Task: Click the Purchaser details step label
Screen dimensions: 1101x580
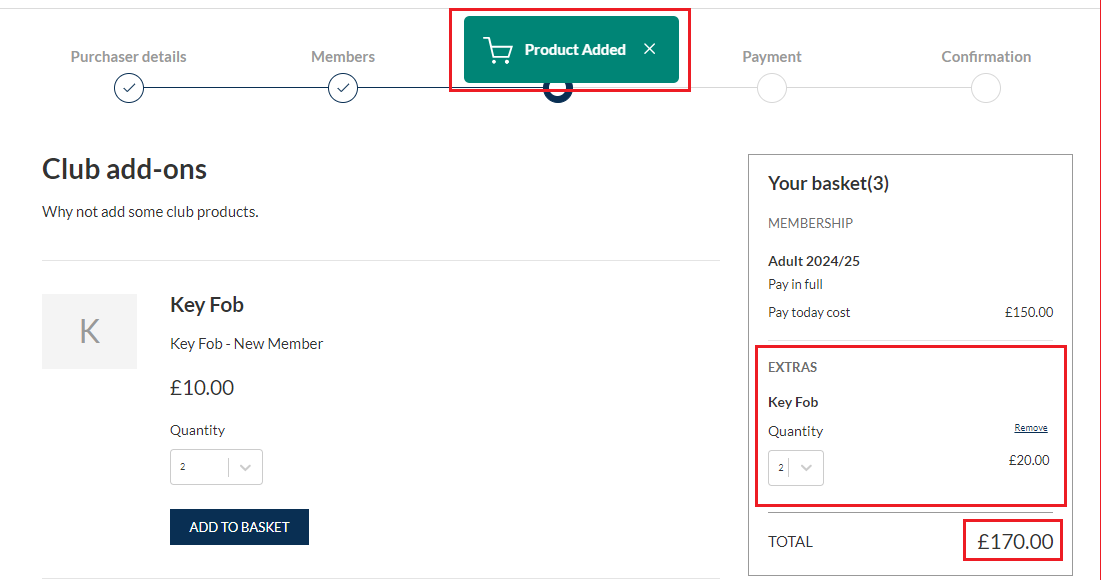Action: pyautogui.click(x=128, y=57)
